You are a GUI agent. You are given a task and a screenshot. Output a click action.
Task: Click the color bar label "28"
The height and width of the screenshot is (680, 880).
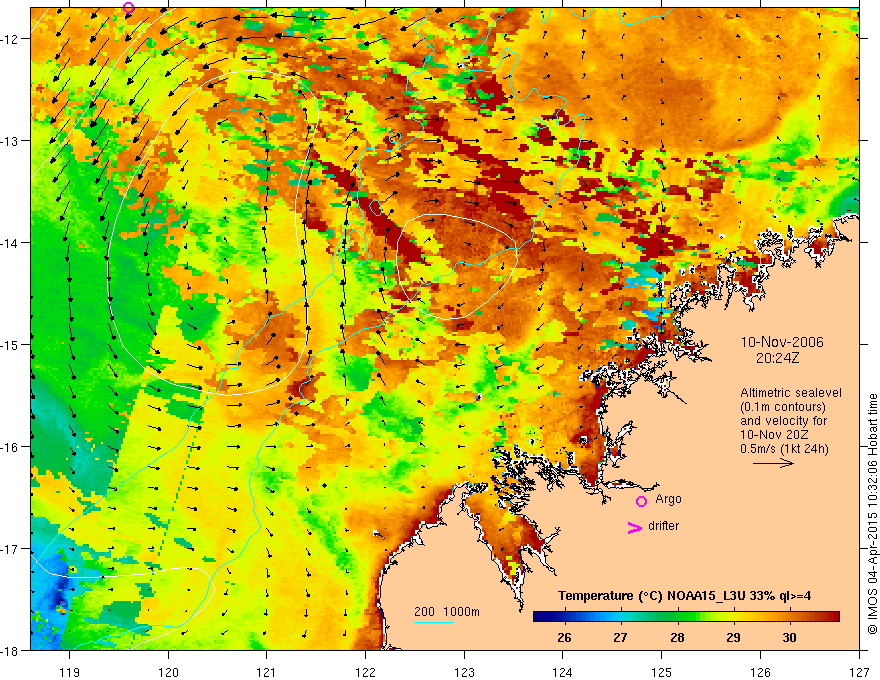click(x=677, y=638)
